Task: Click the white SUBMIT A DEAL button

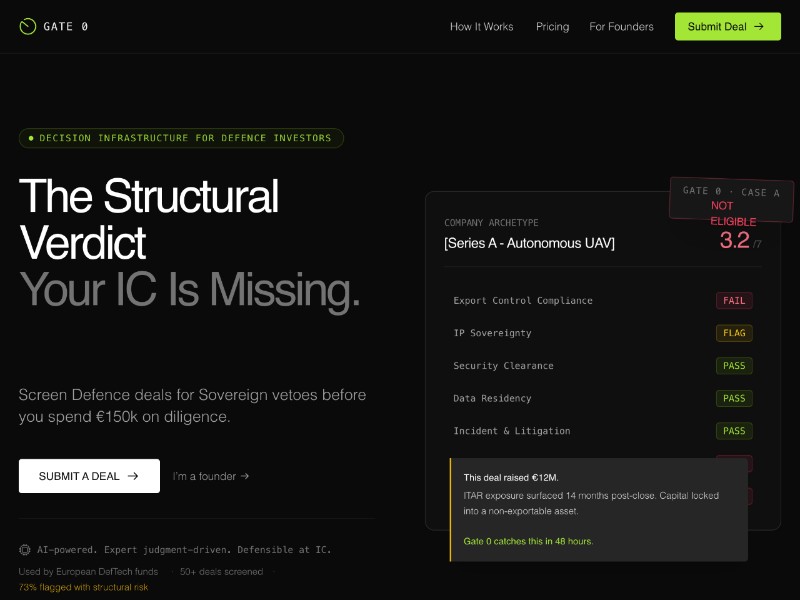Action: 89,476
